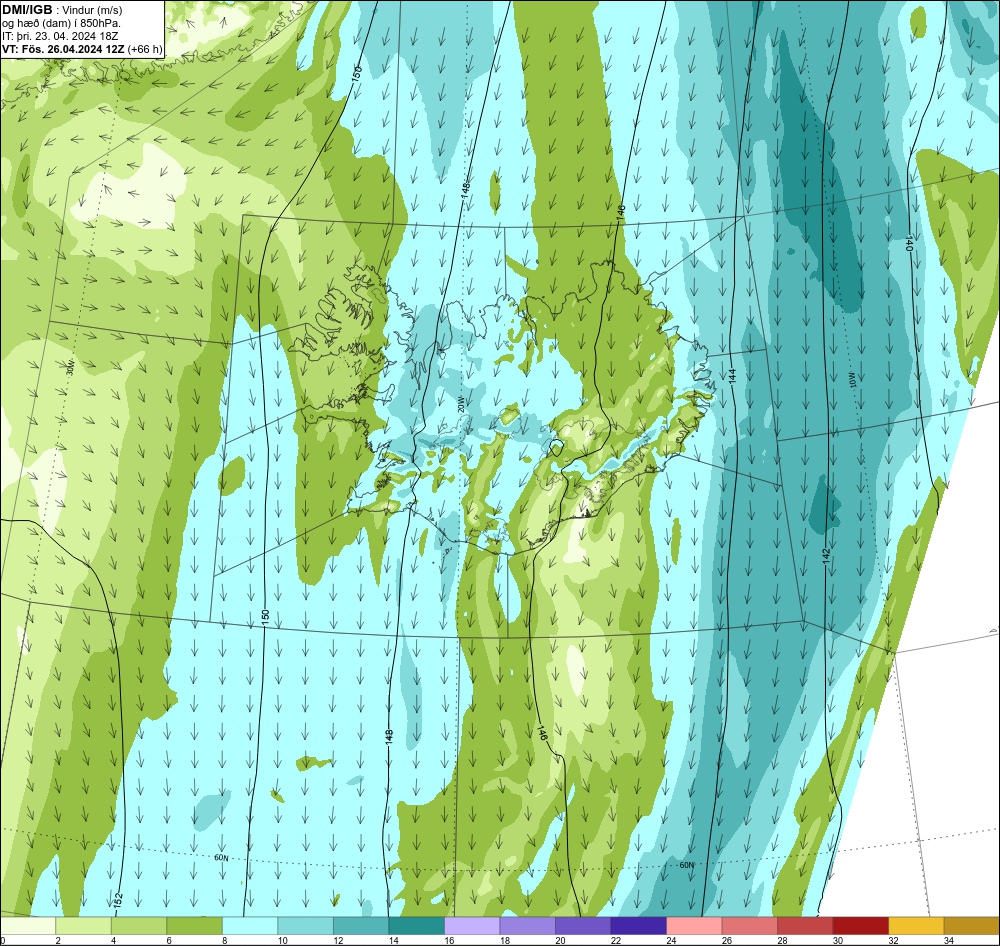
Task: Click the title text 'DMI/IGB : Vindur (m/s)'
Action: tap(62, 10)
